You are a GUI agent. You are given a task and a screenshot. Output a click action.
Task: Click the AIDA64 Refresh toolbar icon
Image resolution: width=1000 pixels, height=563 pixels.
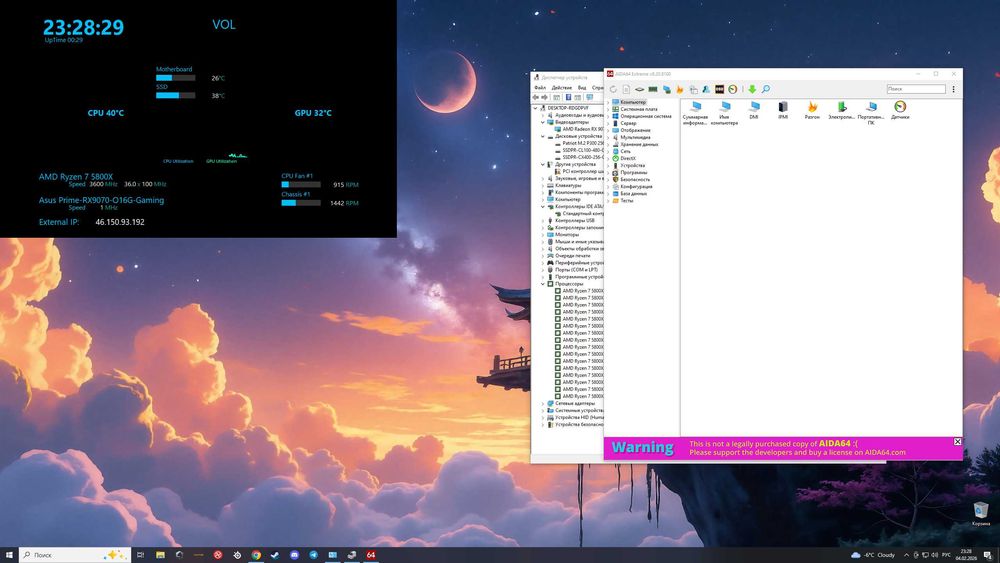(x=613, y=89)
